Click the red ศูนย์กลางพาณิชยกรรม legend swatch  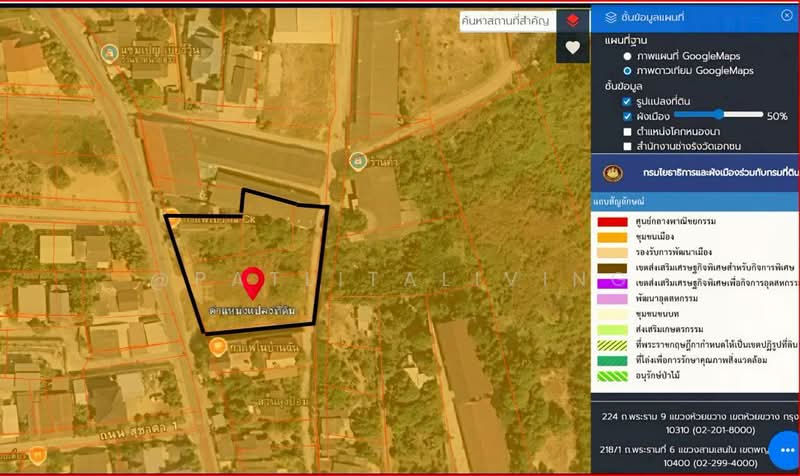[614, 220]
